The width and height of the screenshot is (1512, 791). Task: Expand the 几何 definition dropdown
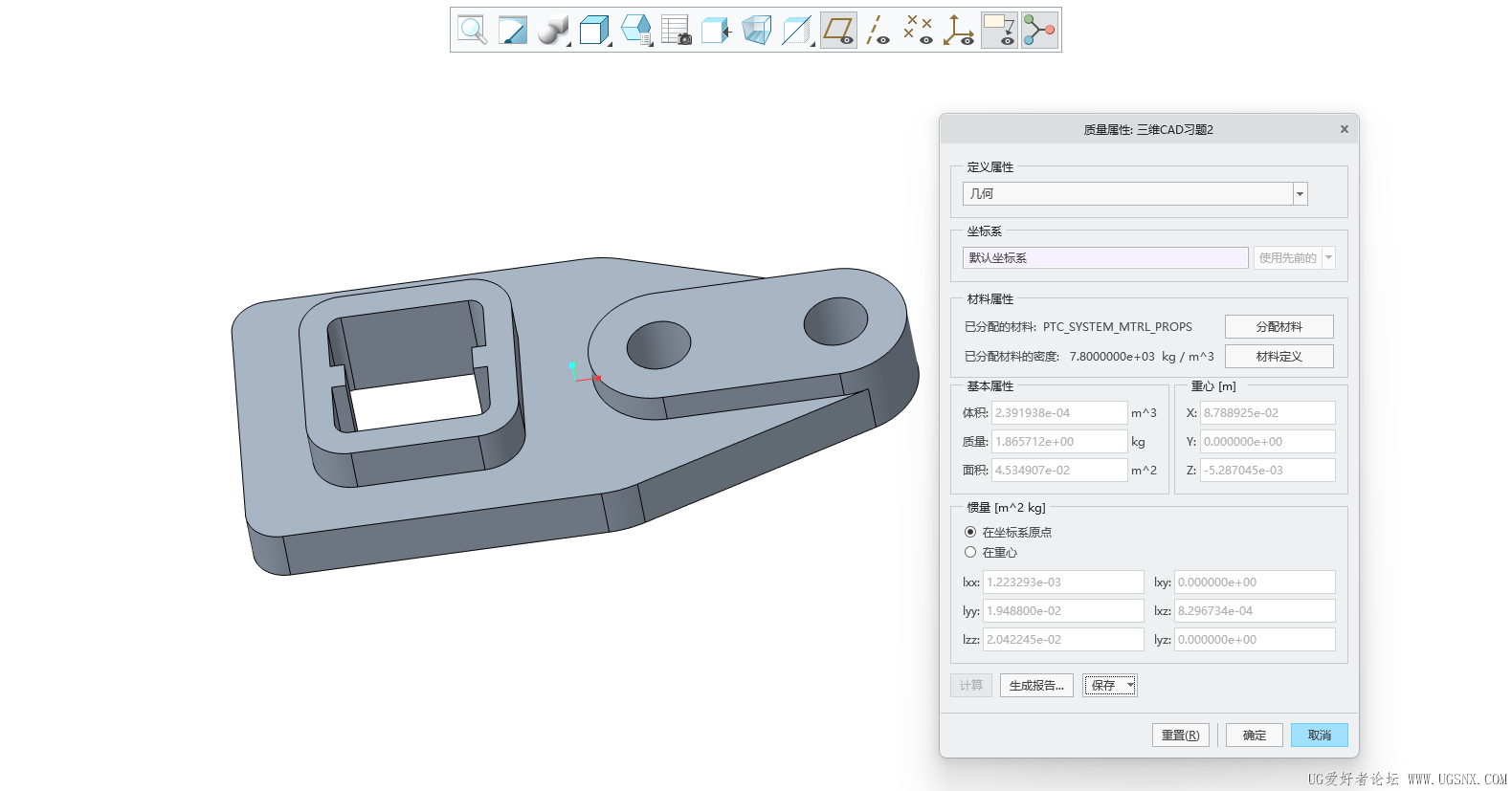pos(1300,194)
